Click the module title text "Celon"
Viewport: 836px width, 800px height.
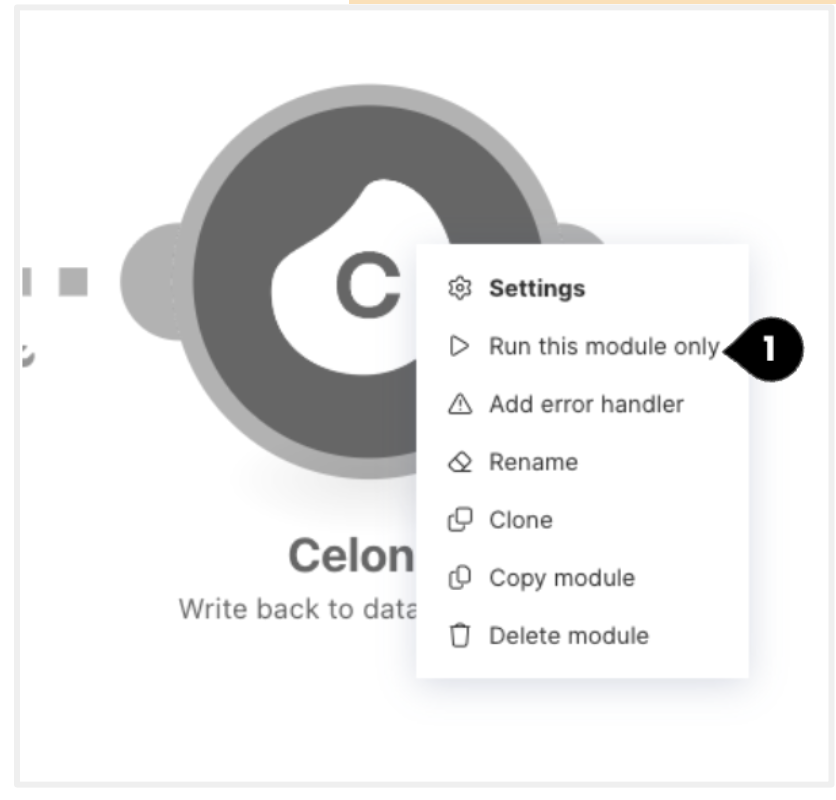coord(350,555)
